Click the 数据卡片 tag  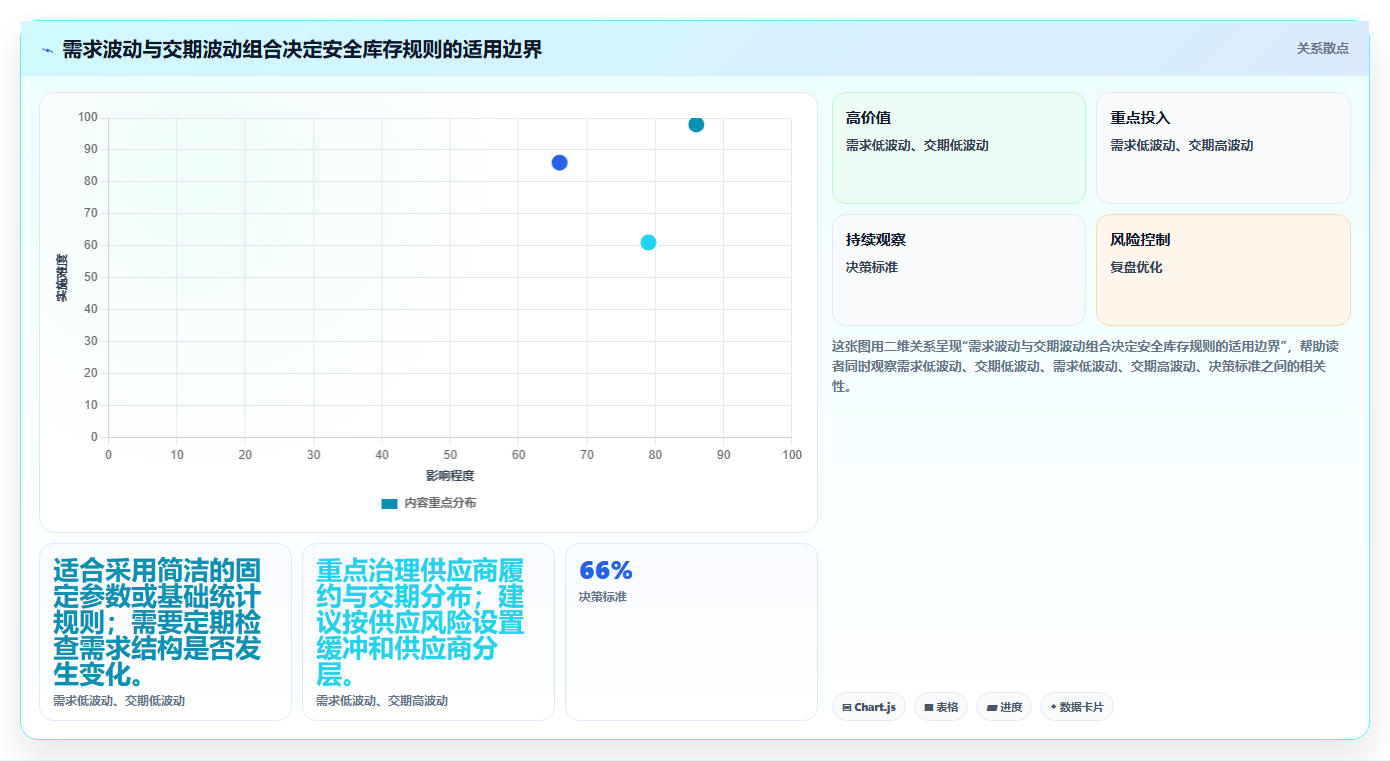1077,707
